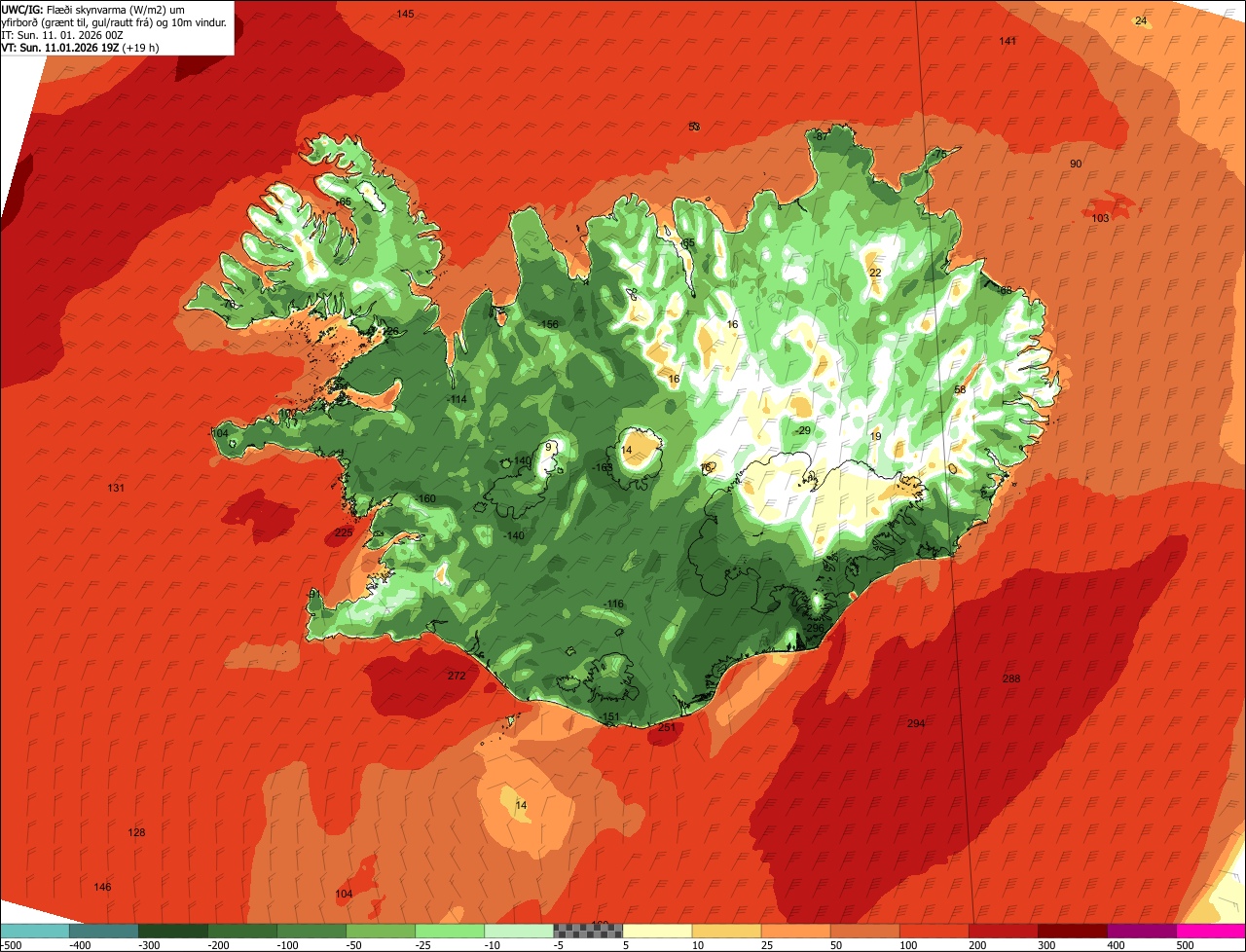The width and height of the screenshot is (1246, 952).
Task: Click the map value '-160'
Action: [425, 498]
